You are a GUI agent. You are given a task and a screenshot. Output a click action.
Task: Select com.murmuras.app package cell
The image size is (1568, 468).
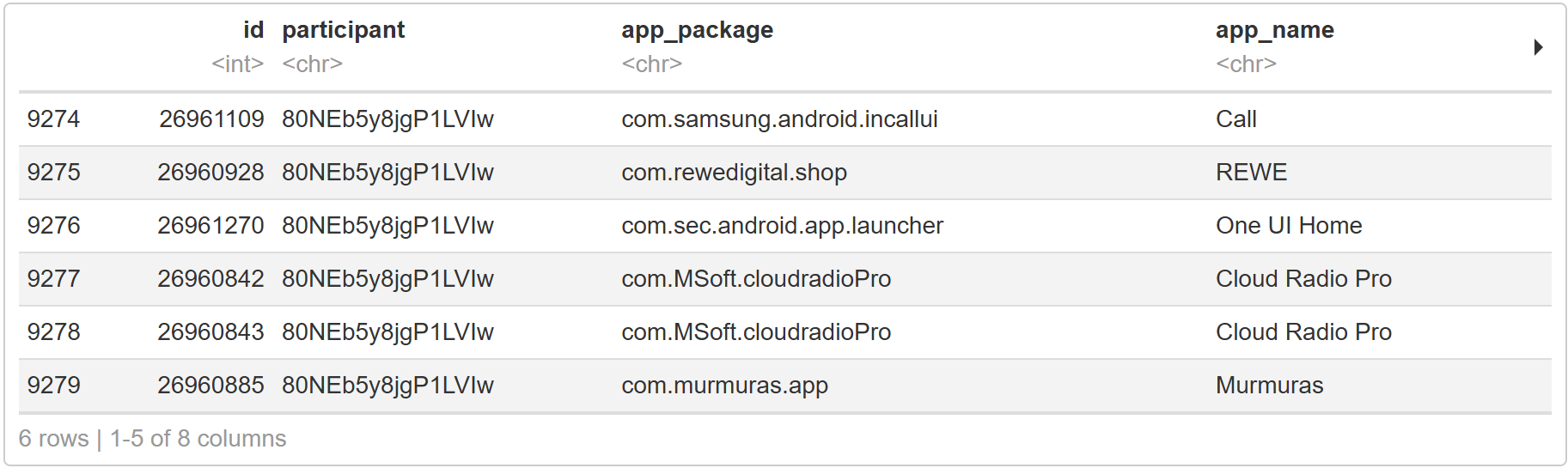coord(724,386)
